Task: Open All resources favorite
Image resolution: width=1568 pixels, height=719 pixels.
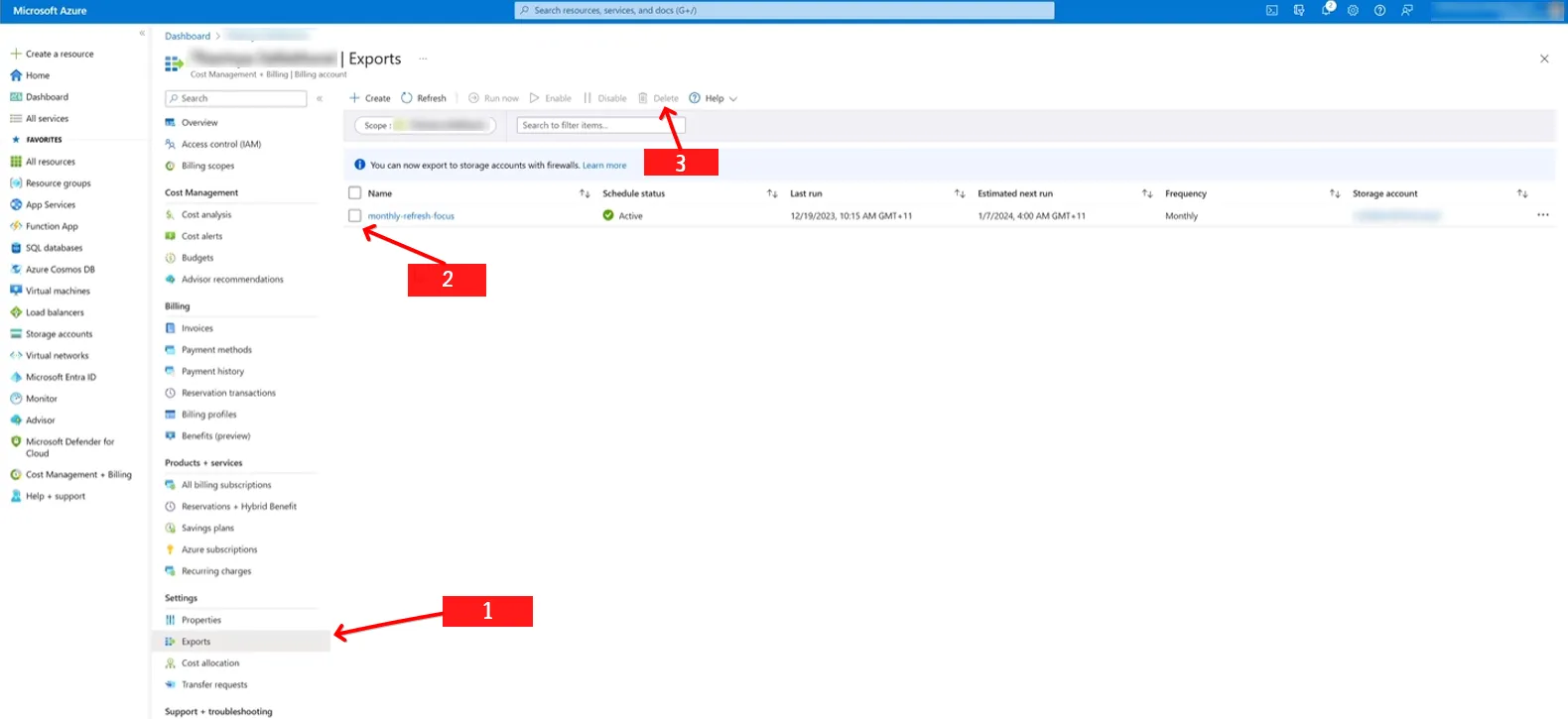Action: click(x=50, y=162)
